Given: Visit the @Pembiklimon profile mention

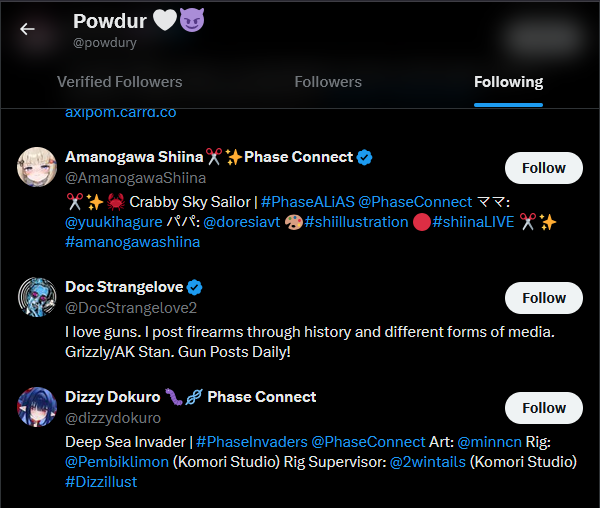Looking at the screenshot, I should (x=117, y=462).
